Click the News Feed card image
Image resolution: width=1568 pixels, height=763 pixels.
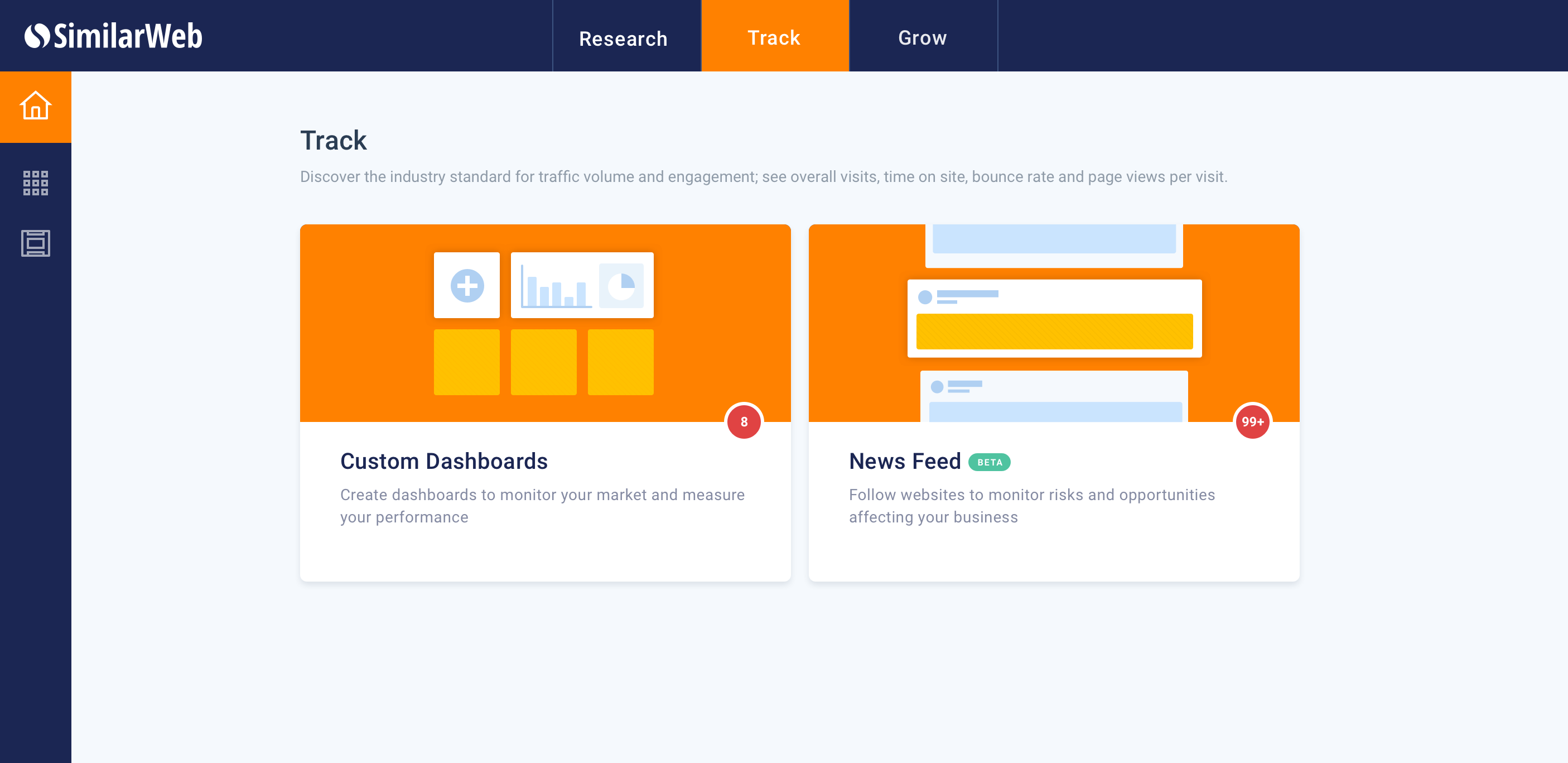(x=1054, y=323)
